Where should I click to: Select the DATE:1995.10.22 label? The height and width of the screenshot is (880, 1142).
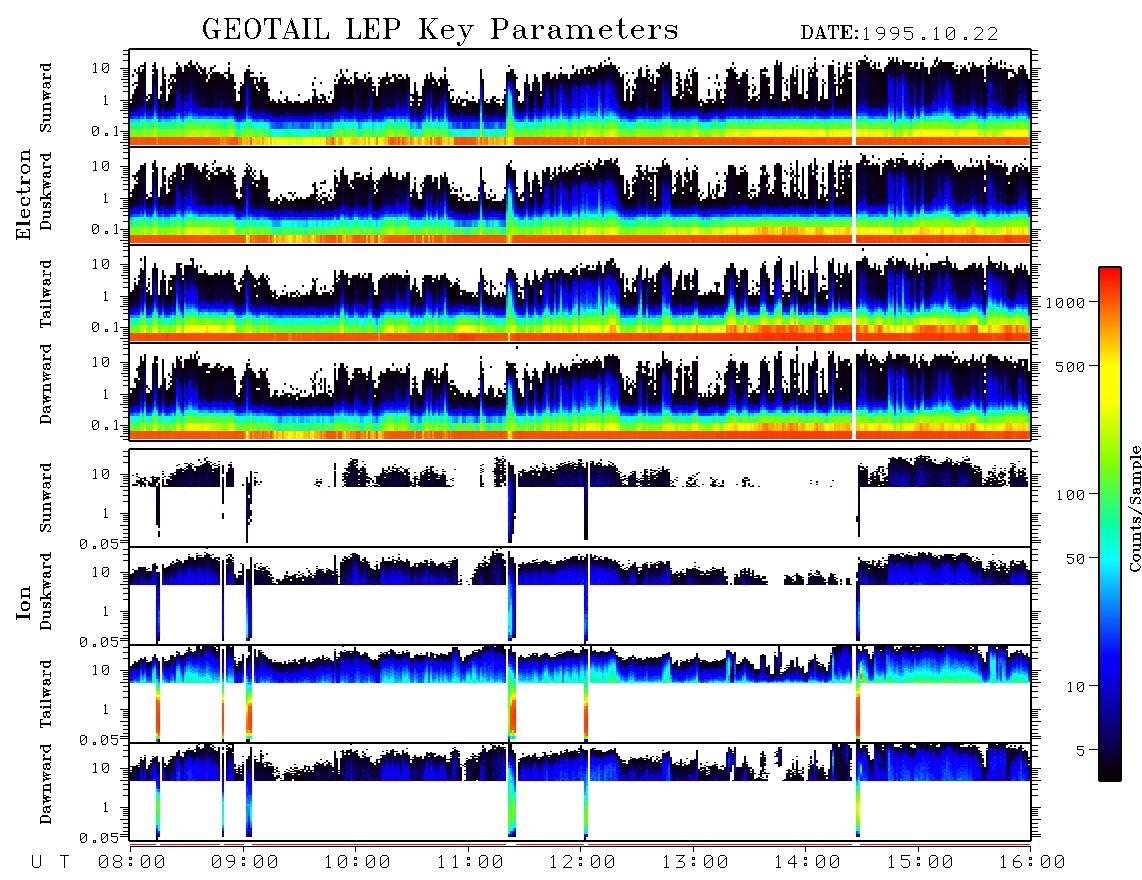tap(899, 34)
